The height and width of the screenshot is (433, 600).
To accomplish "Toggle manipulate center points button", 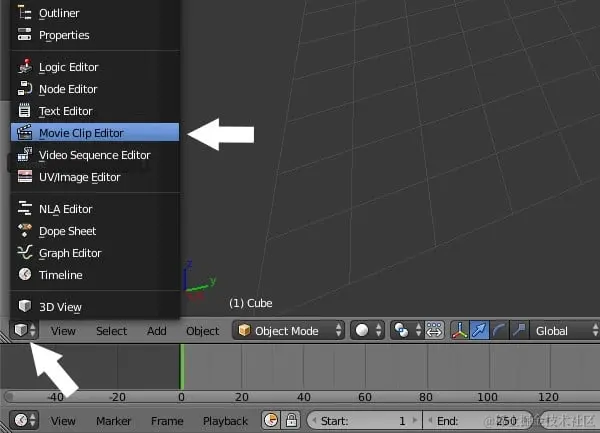I will point(434,330).
